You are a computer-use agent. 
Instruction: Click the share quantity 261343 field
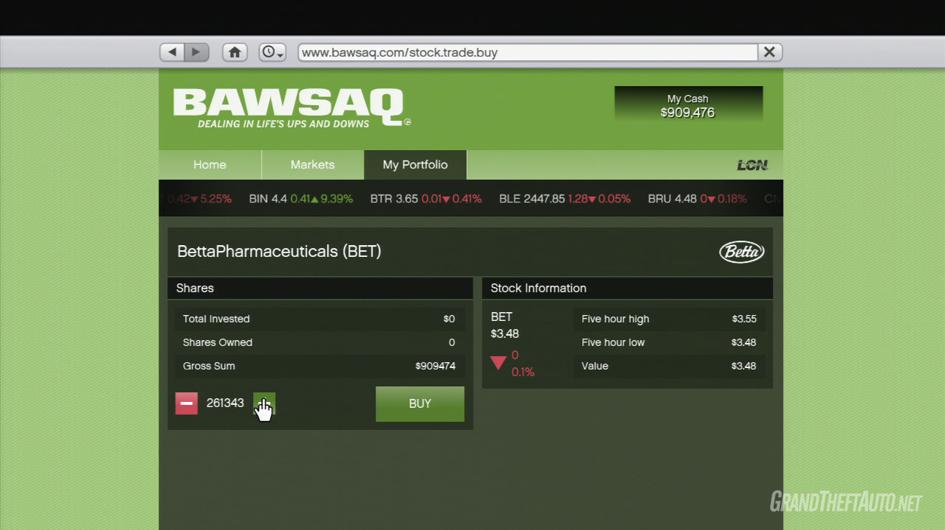[225, 403]
